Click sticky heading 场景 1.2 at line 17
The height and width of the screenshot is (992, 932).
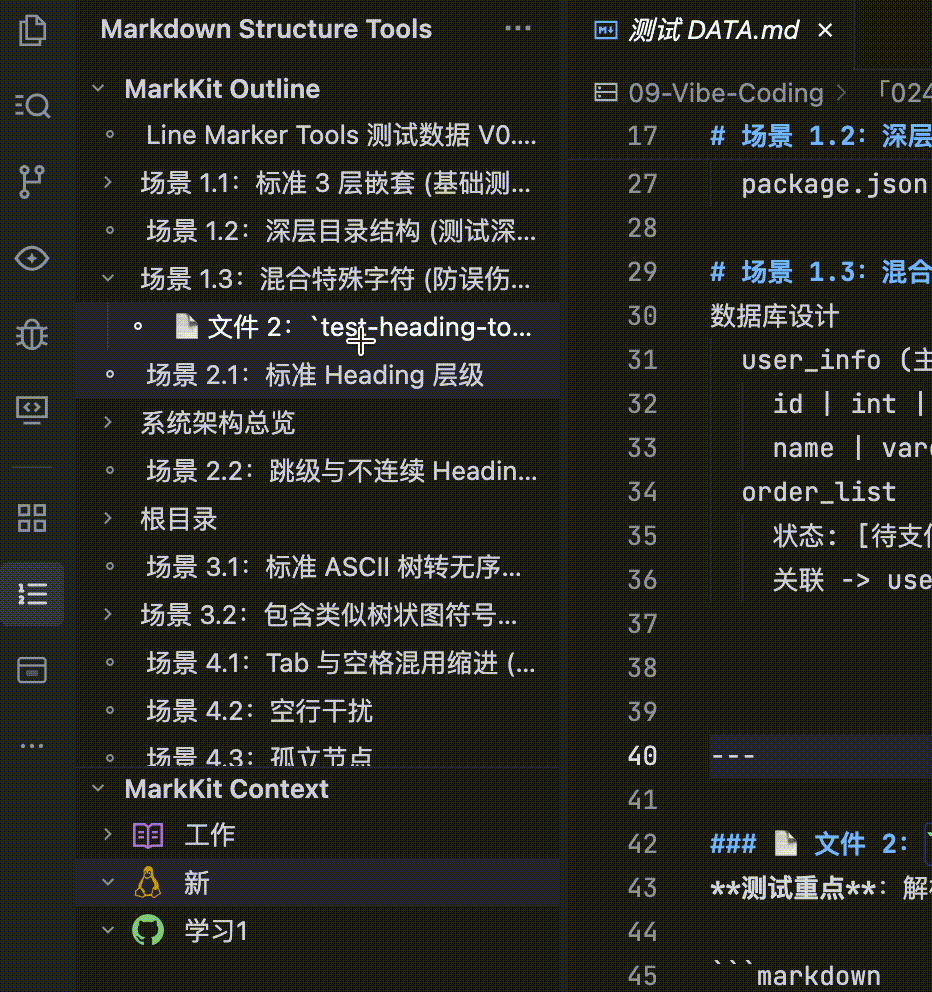pyautogui.click(x=821, y=135)
